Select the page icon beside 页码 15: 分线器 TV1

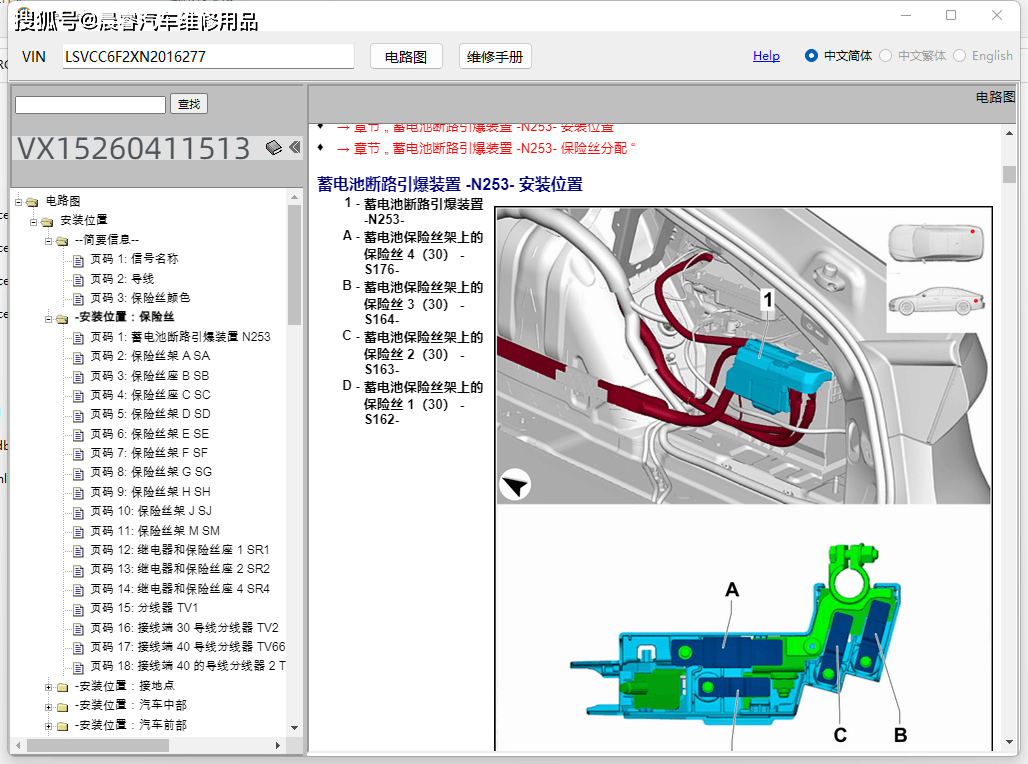78,607
